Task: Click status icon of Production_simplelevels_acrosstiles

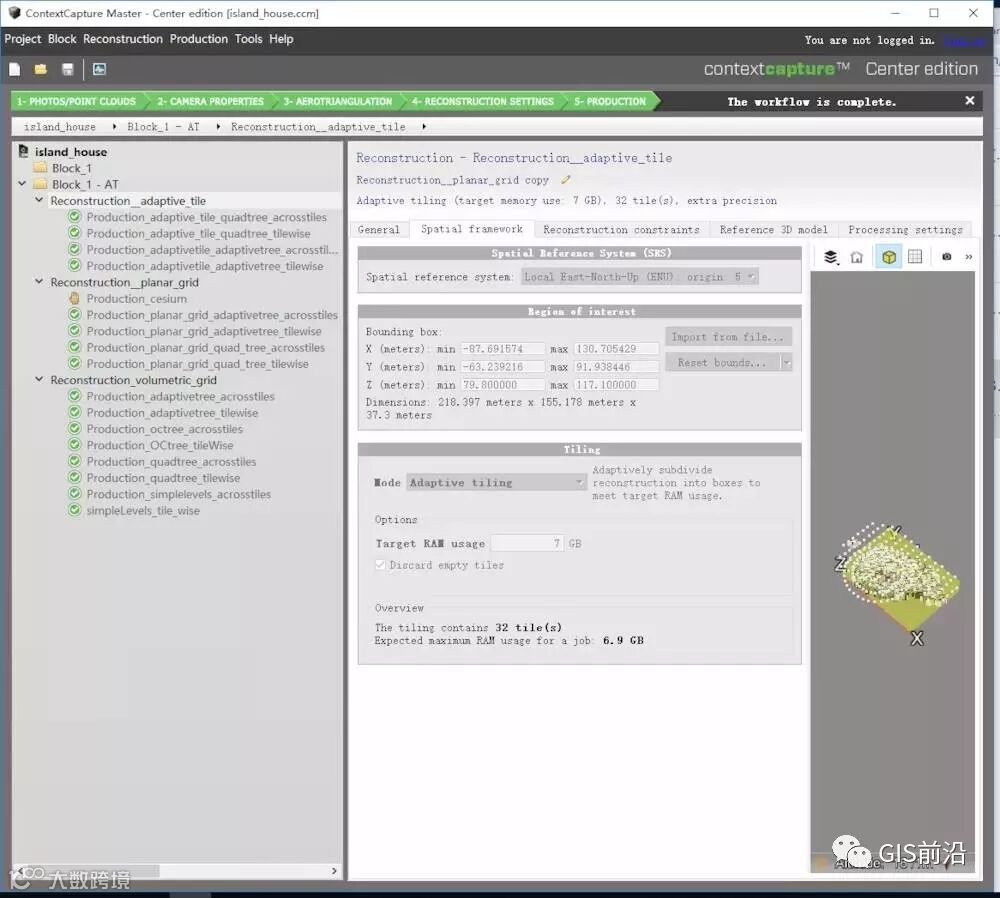Action: pos(75,494)
